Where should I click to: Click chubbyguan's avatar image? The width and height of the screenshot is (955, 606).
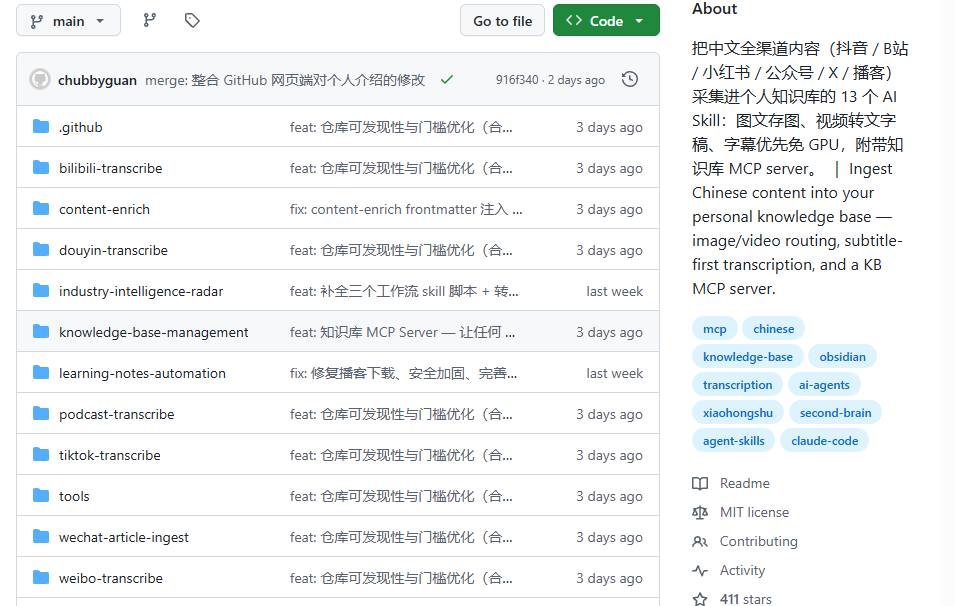[x=40, y=79]
